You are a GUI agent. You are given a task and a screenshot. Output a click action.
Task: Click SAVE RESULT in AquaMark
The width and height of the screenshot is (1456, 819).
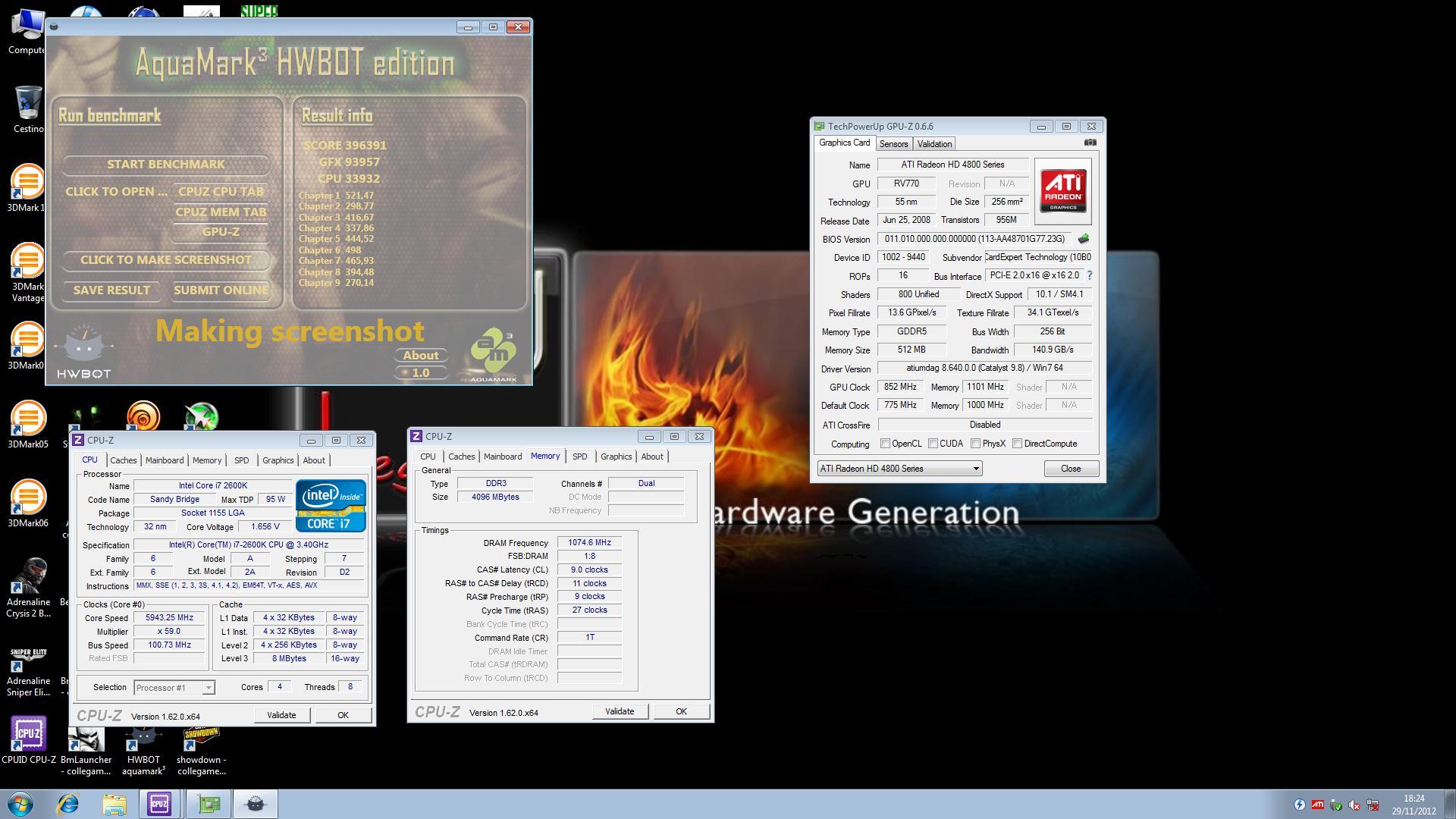coord(111,290)
